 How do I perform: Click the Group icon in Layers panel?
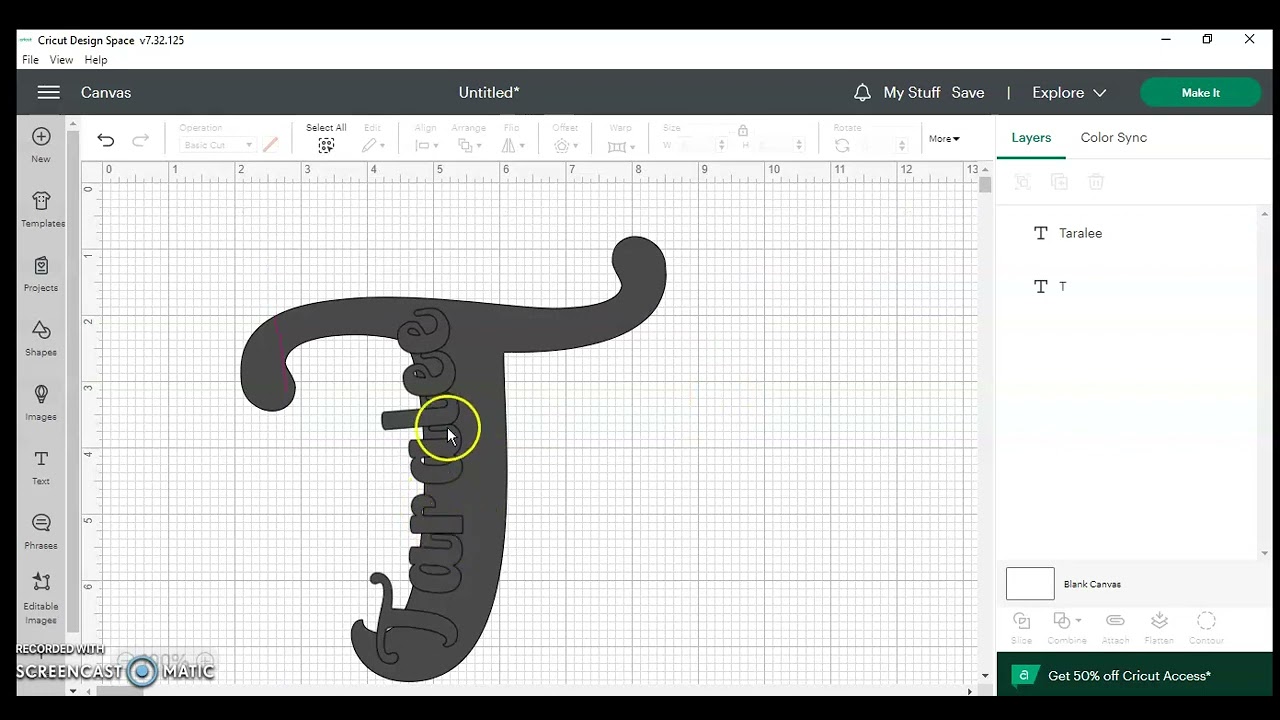click(x=1022, y=182)
